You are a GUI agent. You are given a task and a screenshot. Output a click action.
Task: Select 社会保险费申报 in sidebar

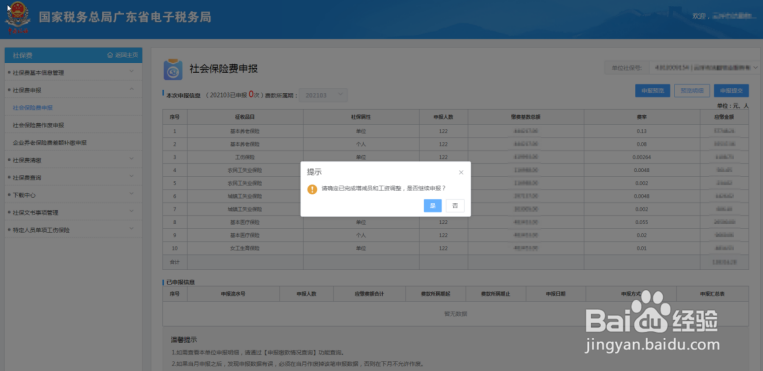(x=33, y=108)
